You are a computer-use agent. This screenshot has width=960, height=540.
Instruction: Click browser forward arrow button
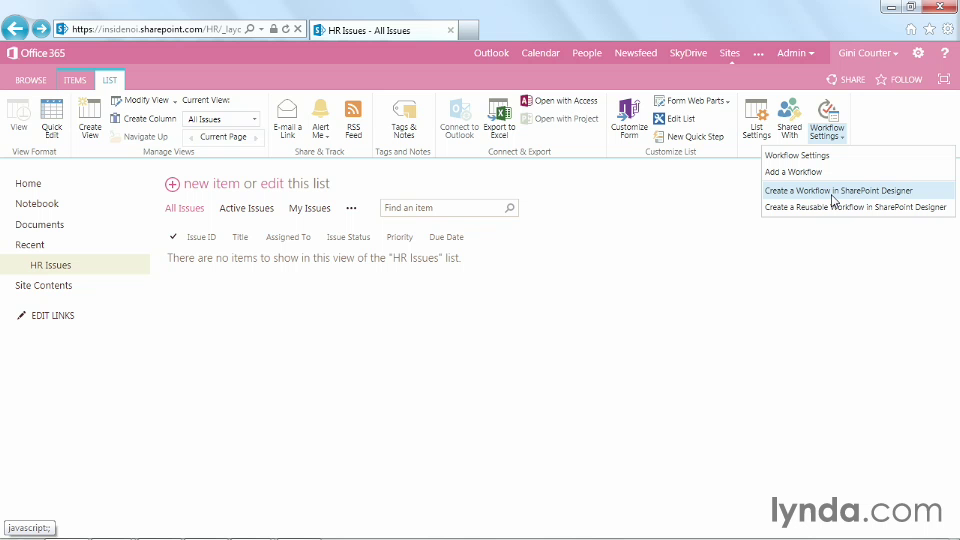pos(41,29)
